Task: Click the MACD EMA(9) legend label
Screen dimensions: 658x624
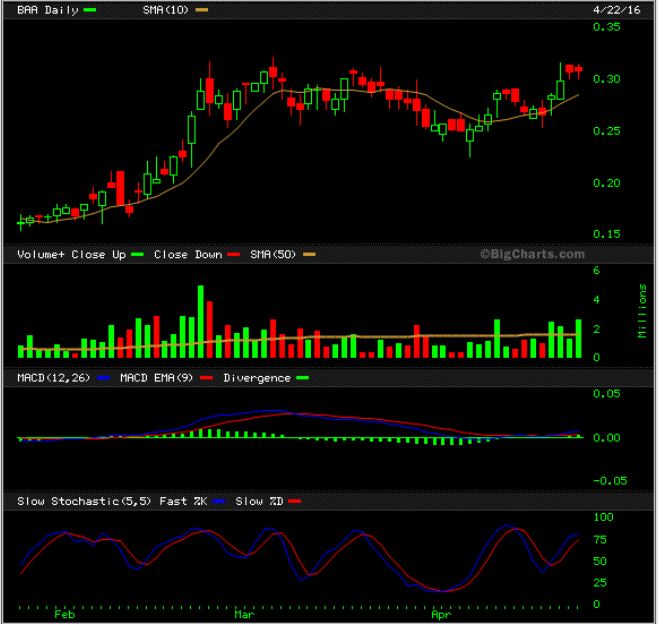Action: pyautogui.click(x=157, y=378)
